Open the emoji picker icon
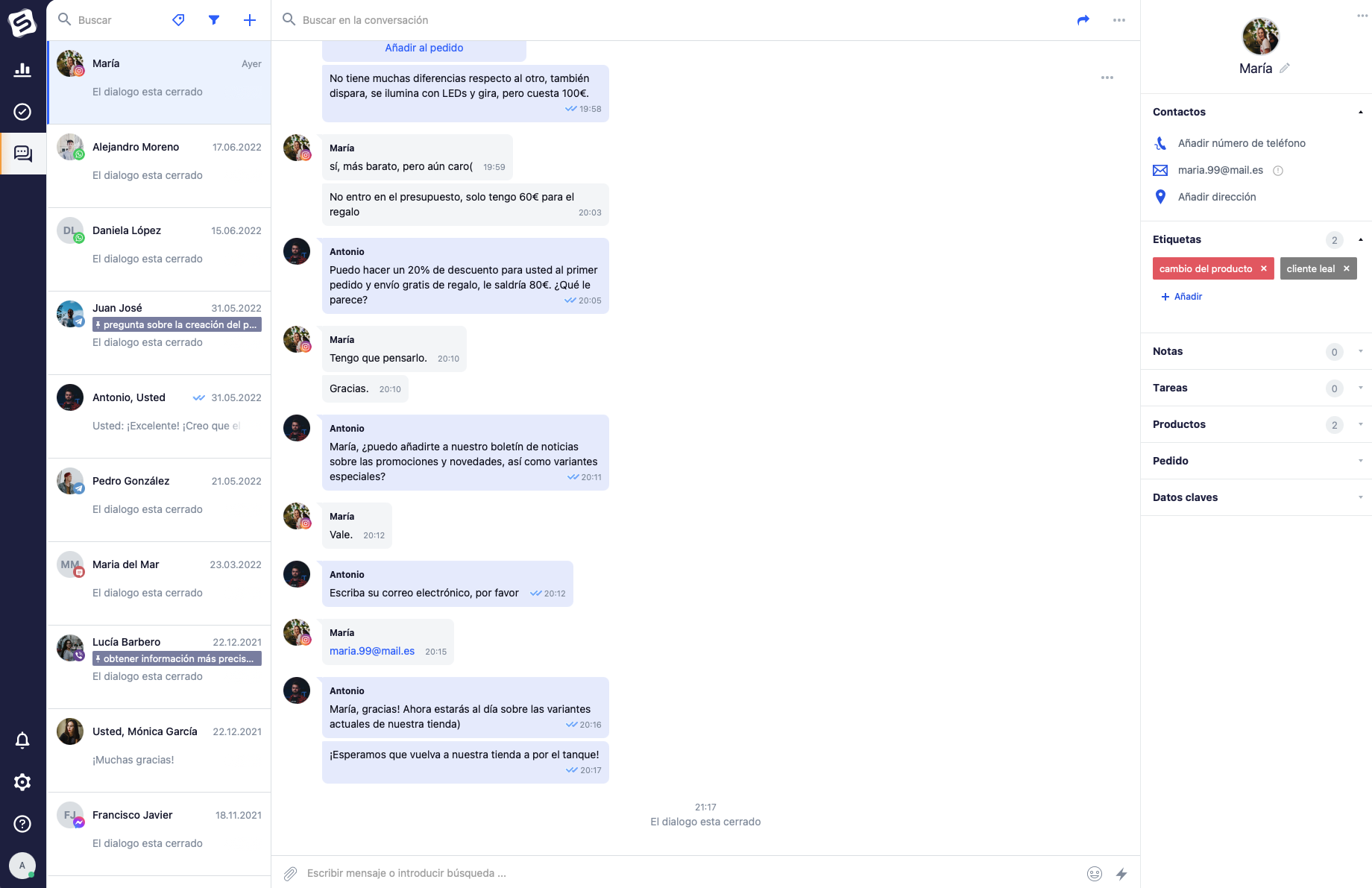Image resolution: width=1372 pixels, height=888 pixels. tap(1095, 874)
